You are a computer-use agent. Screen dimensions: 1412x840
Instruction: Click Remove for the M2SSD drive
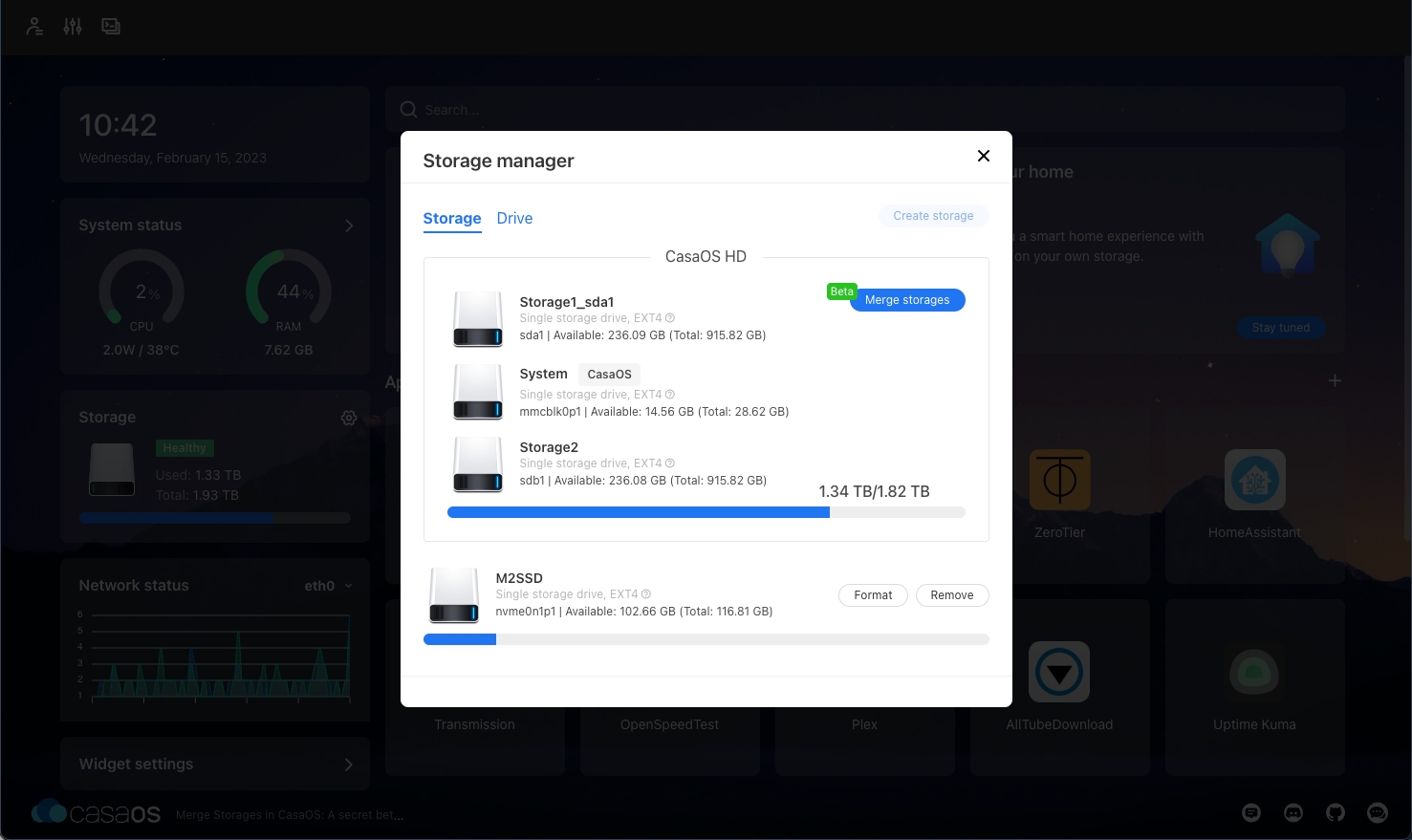coord(952,595)
